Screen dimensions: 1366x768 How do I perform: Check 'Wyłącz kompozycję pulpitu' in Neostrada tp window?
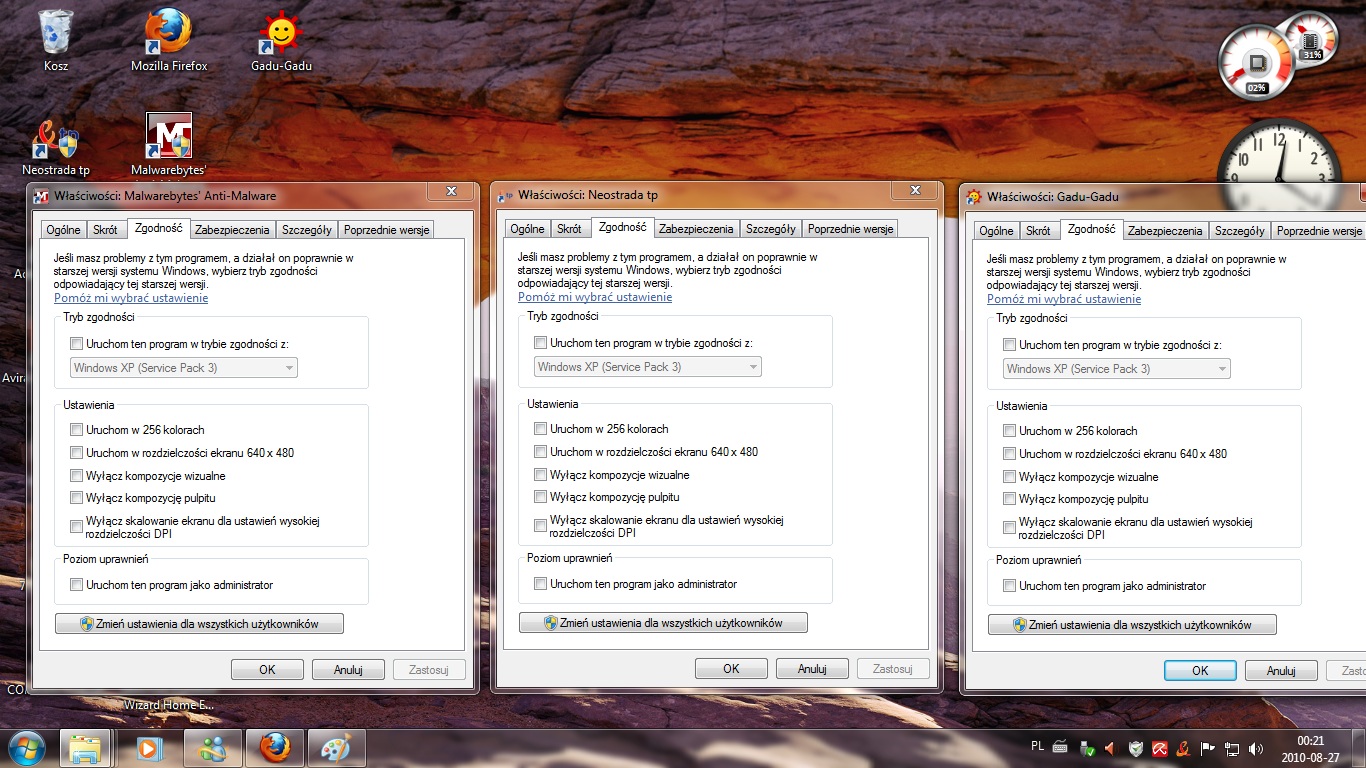541,497
